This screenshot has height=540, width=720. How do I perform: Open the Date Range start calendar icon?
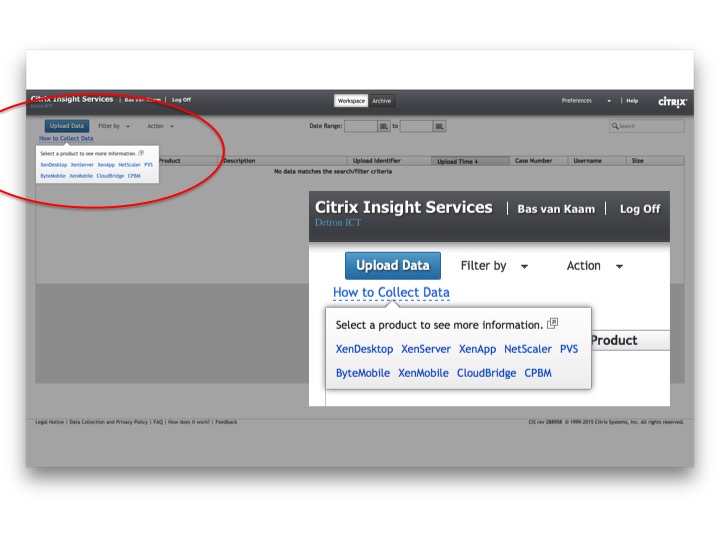(383, 126)
